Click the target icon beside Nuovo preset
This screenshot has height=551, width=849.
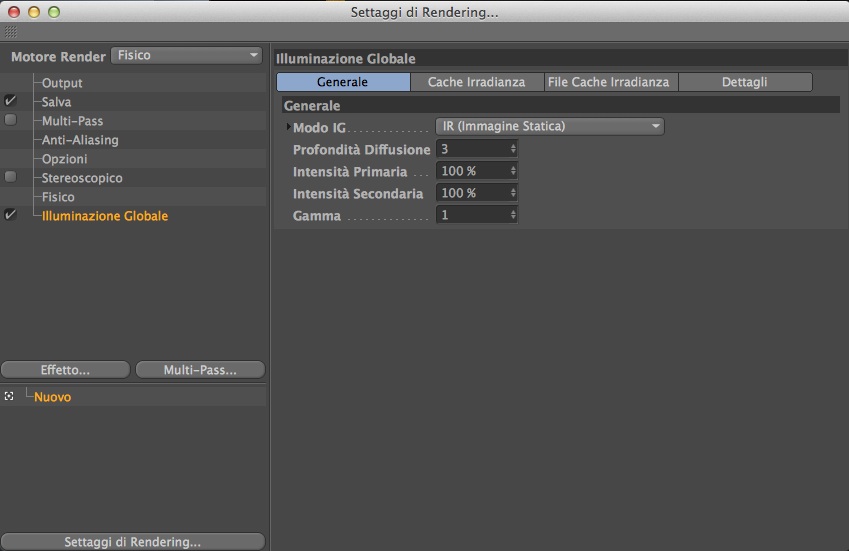9,397
